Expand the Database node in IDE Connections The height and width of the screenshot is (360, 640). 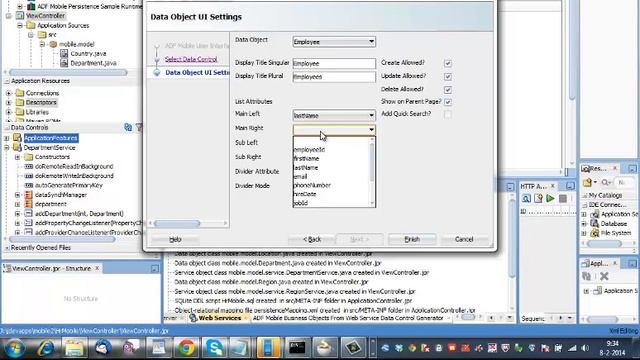(x=584, y=224)
